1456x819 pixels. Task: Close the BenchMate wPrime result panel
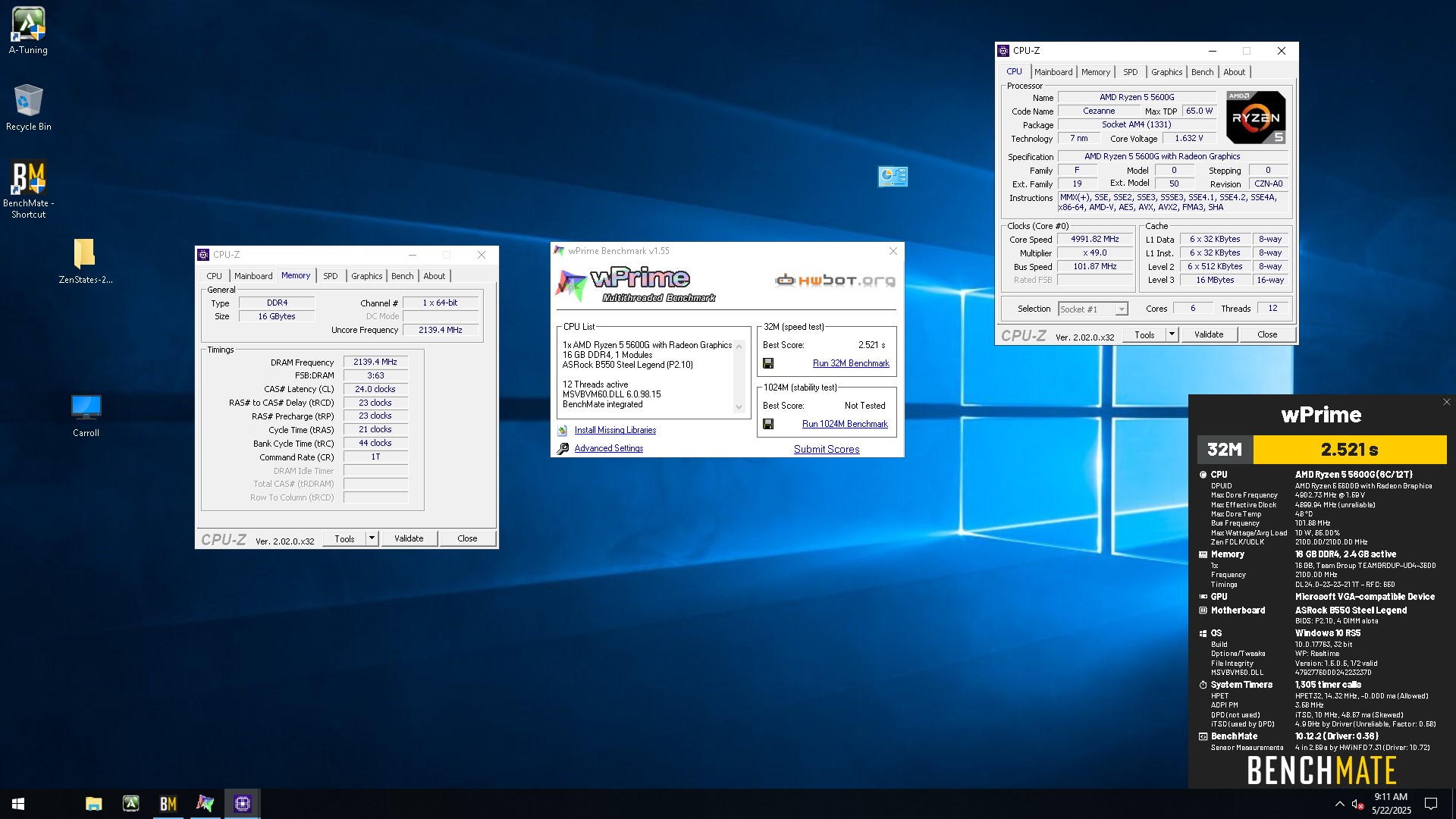click(x=1446, y=403)
